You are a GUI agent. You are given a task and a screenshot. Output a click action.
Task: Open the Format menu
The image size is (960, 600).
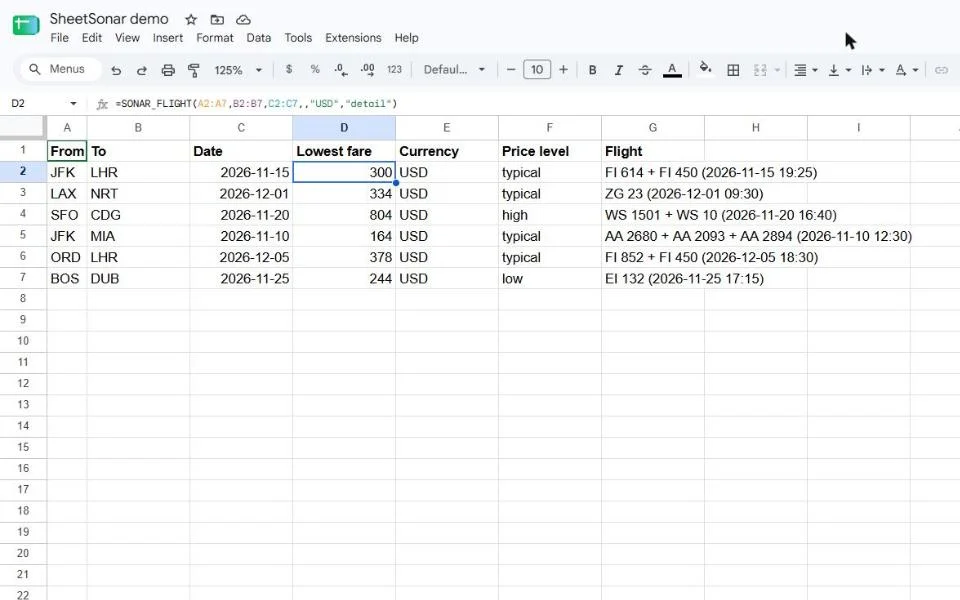pyautogui.click(x=214, y=38)
